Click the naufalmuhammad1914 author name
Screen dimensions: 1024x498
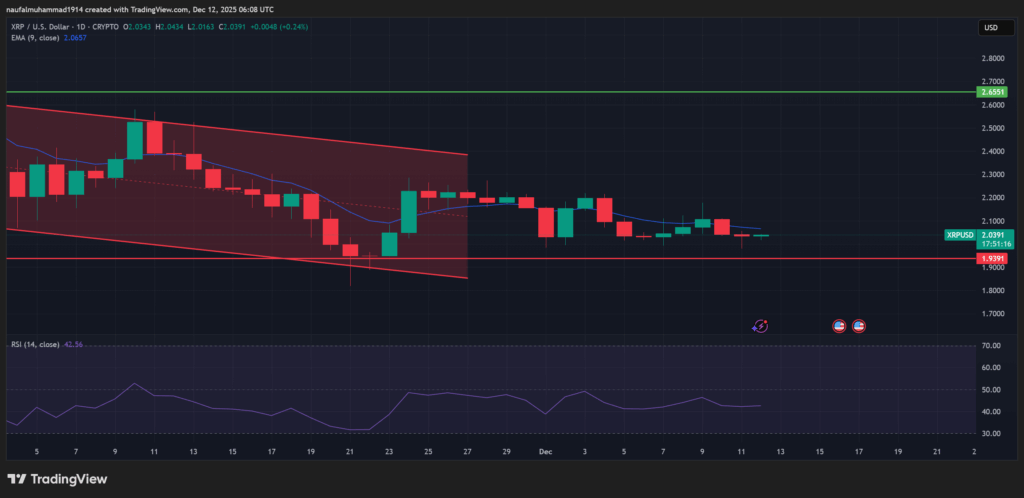pyautogui.click(x=45, y=7)
